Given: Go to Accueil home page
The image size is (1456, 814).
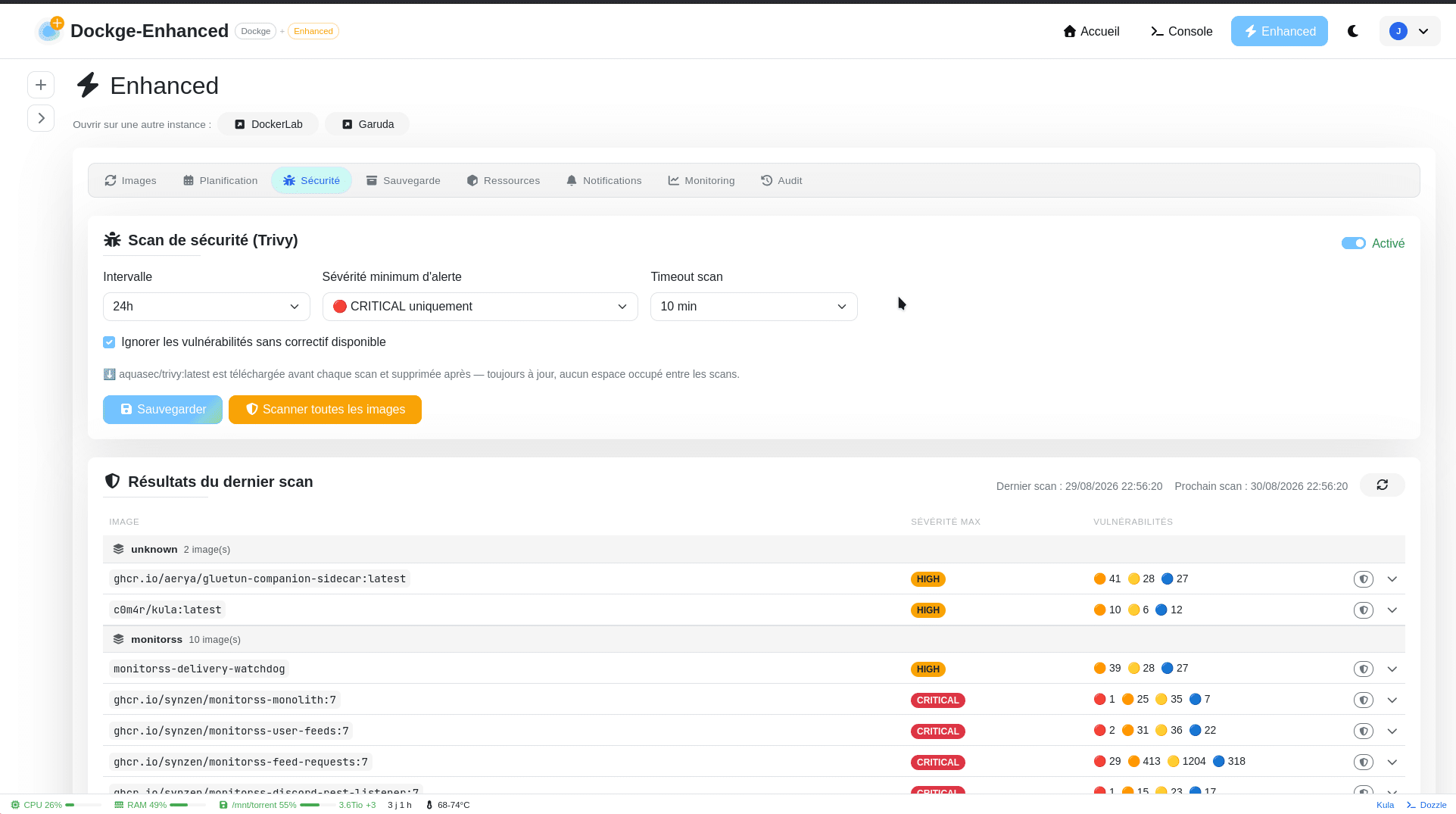Looking at the screenshot, I should pyautogui.click(x=1091, y=31).
